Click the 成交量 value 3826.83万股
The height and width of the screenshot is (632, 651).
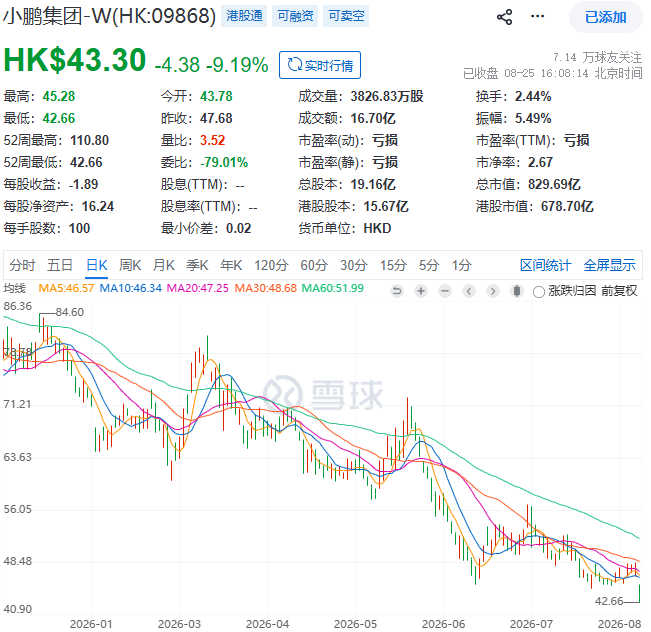tap(387, 96)
